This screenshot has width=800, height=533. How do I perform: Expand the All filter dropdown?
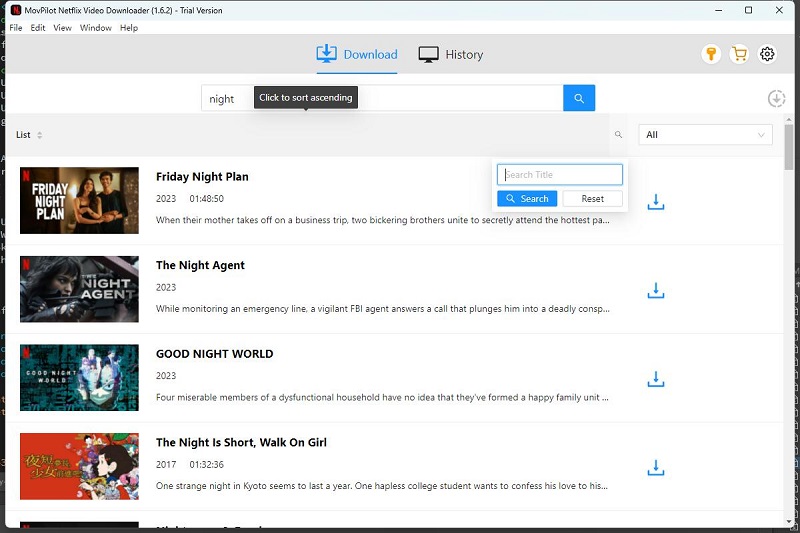click(705, 135)
